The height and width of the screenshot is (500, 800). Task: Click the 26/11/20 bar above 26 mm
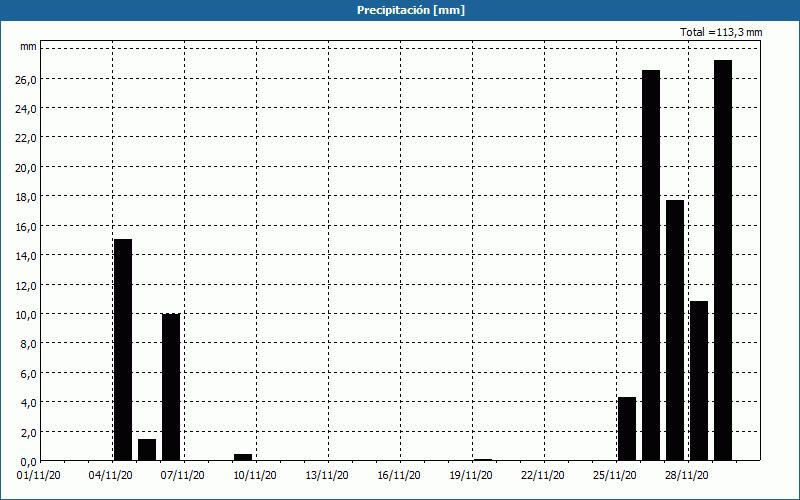[651, 265]
